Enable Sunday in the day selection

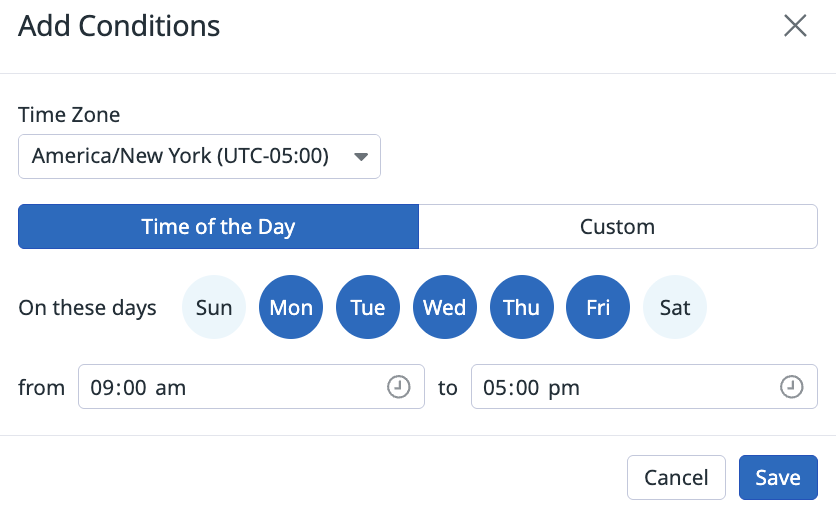tap(214, 308)
